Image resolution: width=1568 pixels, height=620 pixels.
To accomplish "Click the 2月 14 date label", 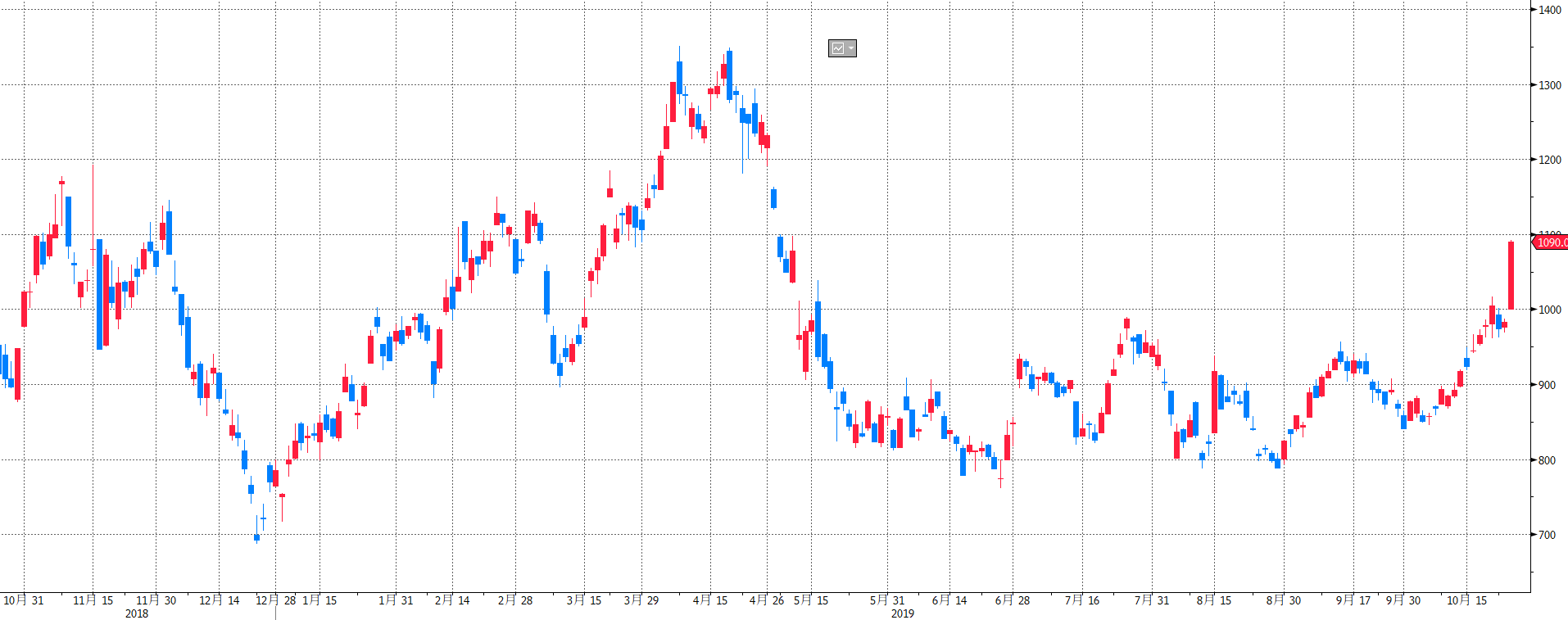I will coord(452,600).
